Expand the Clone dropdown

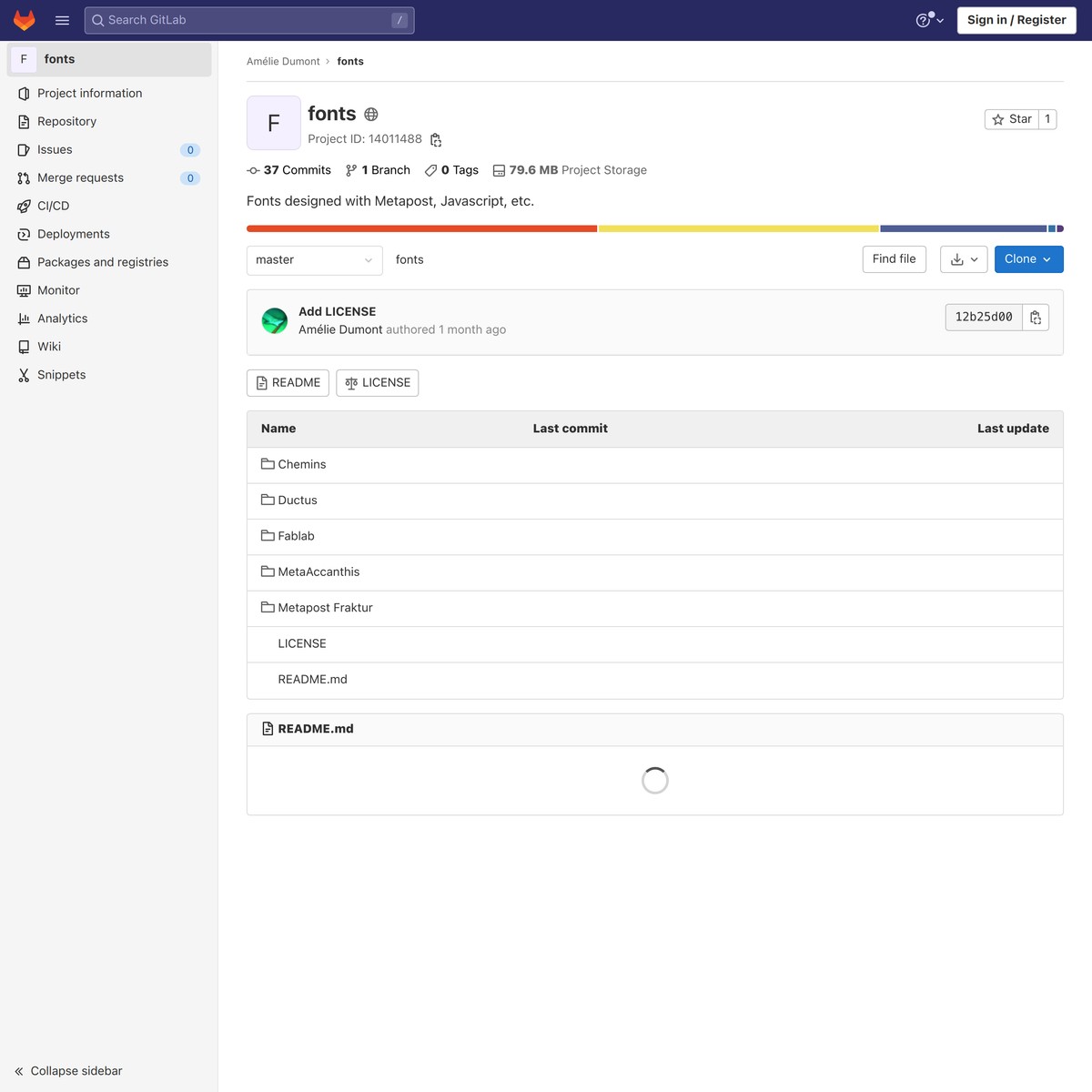click(x=1028, y=259)
